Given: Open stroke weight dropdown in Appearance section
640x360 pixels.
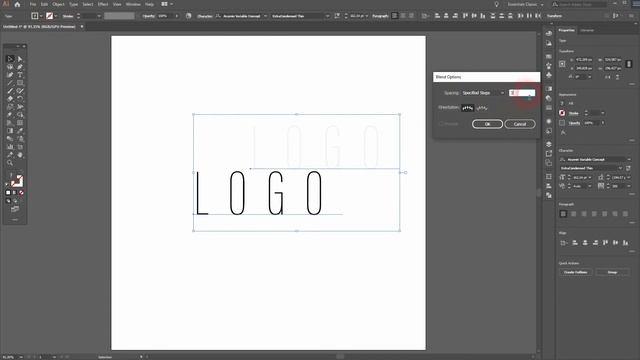Looking at the screenshot, I should 603,113.
